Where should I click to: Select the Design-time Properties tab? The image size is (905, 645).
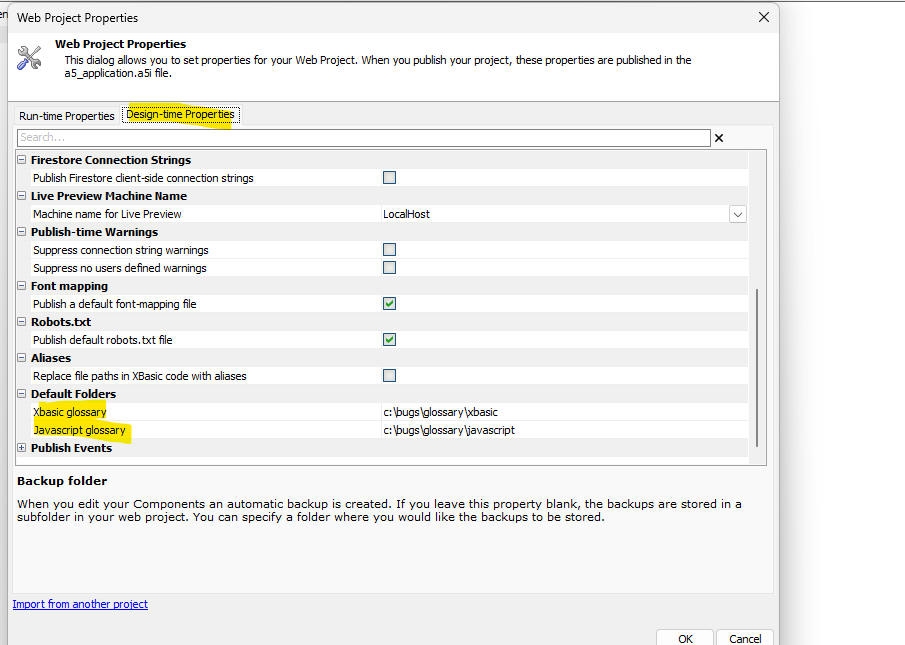point(180,115)
